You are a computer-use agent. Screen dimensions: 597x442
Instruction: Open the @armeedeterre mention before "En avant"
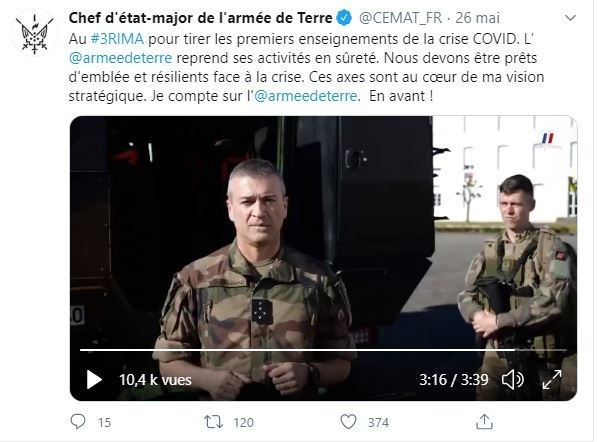(305, 96)
